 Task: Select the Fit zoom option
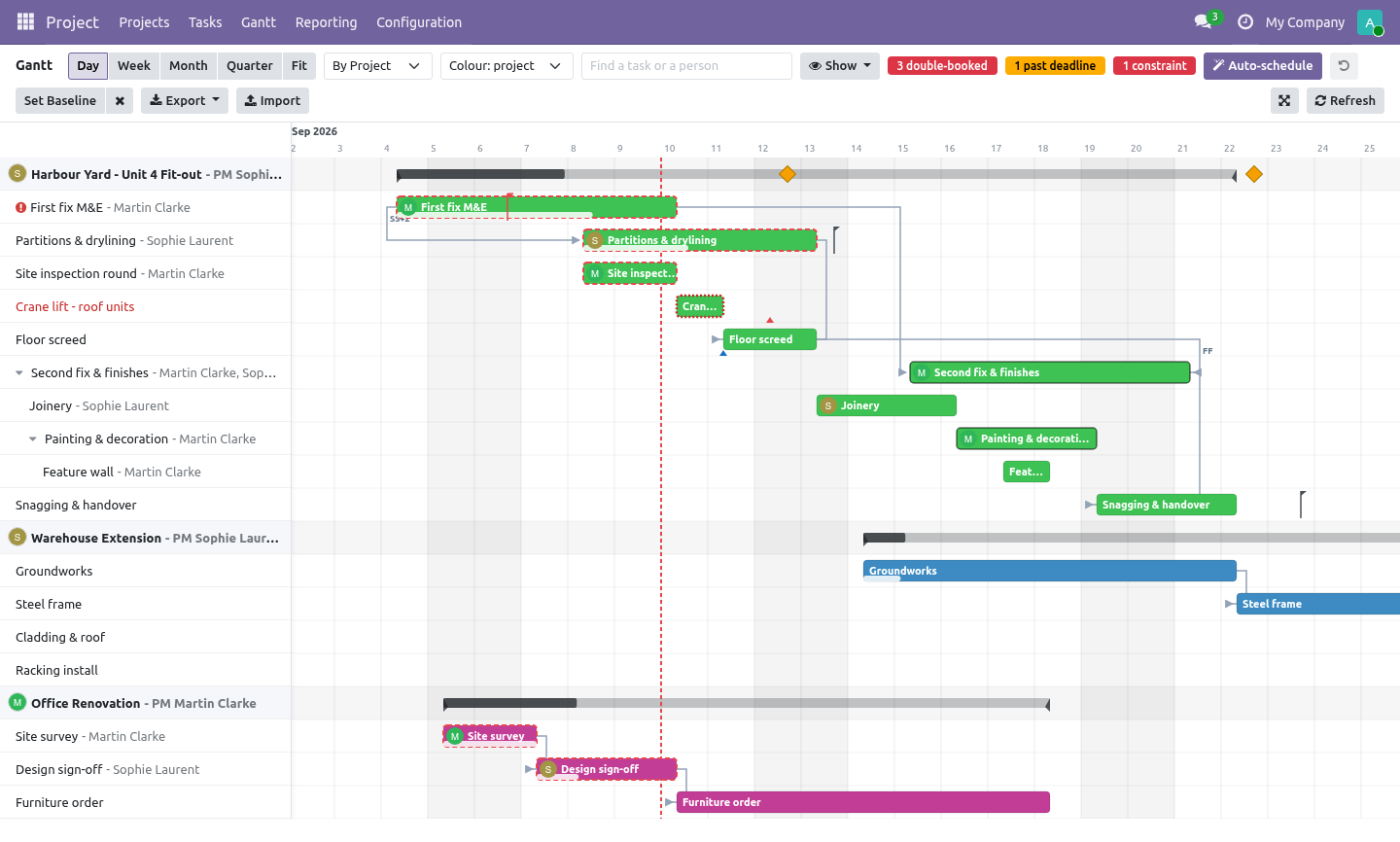[299, 66]
